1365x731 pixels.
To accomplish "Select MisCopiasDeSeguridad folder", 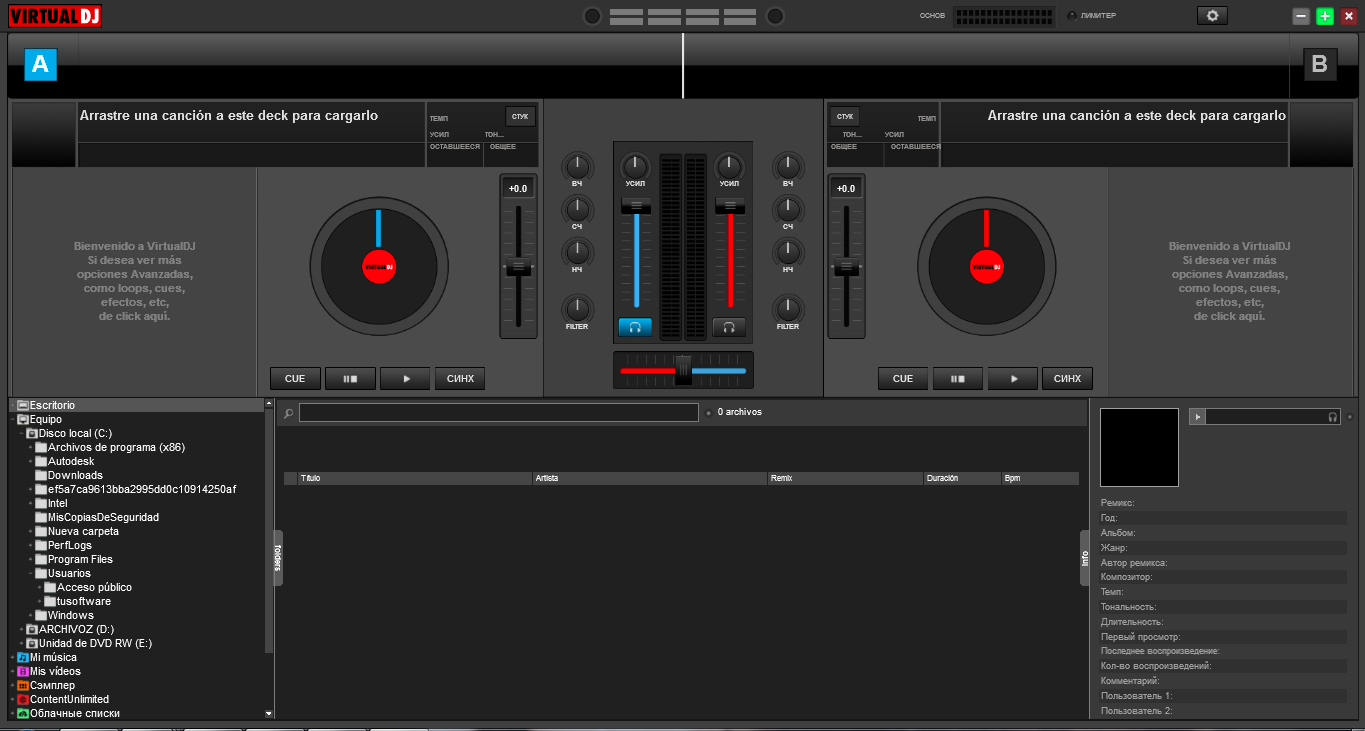I will coord(103,517).
